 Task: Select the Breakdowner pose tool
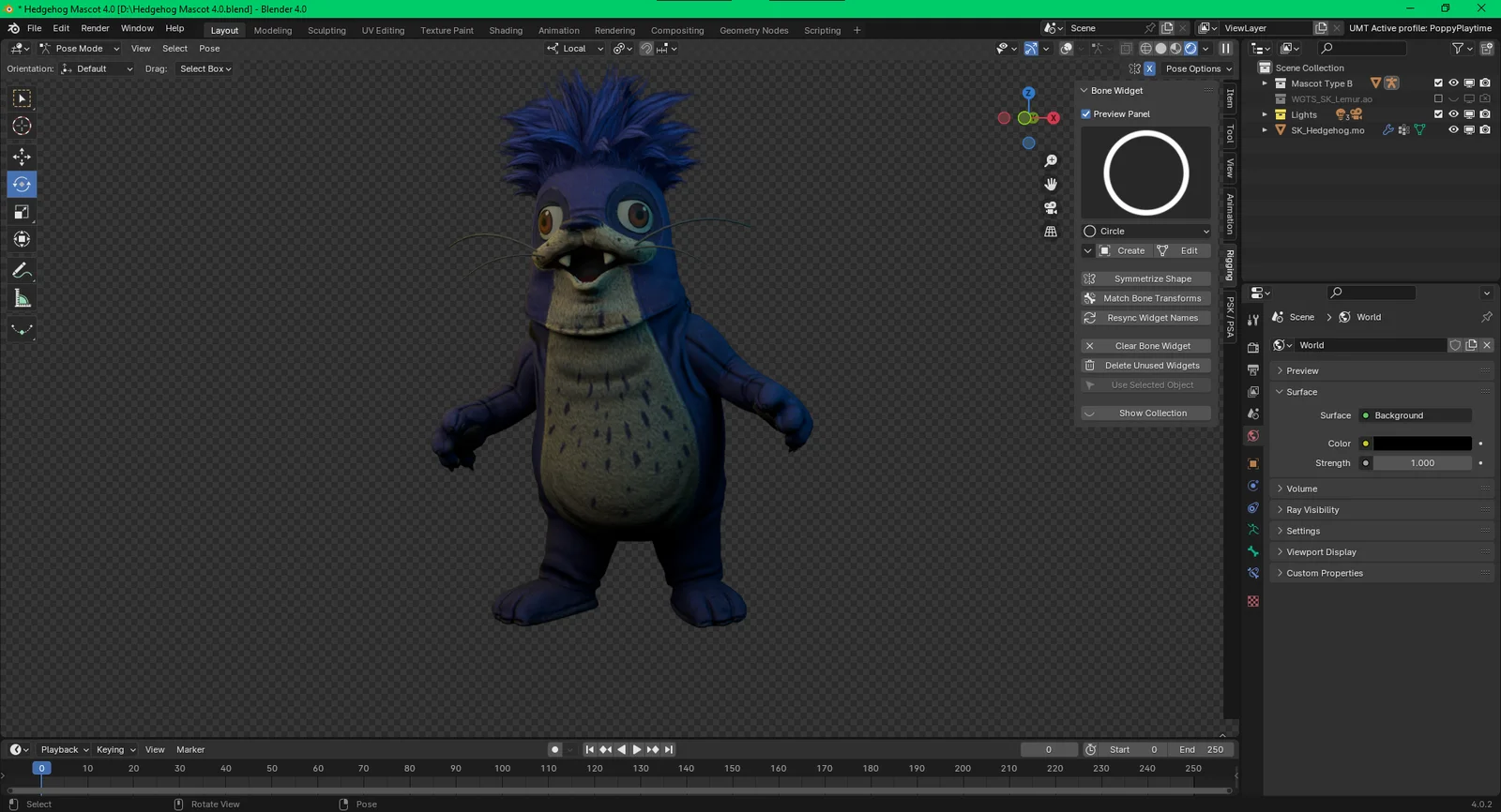click(x=22, y=329)
